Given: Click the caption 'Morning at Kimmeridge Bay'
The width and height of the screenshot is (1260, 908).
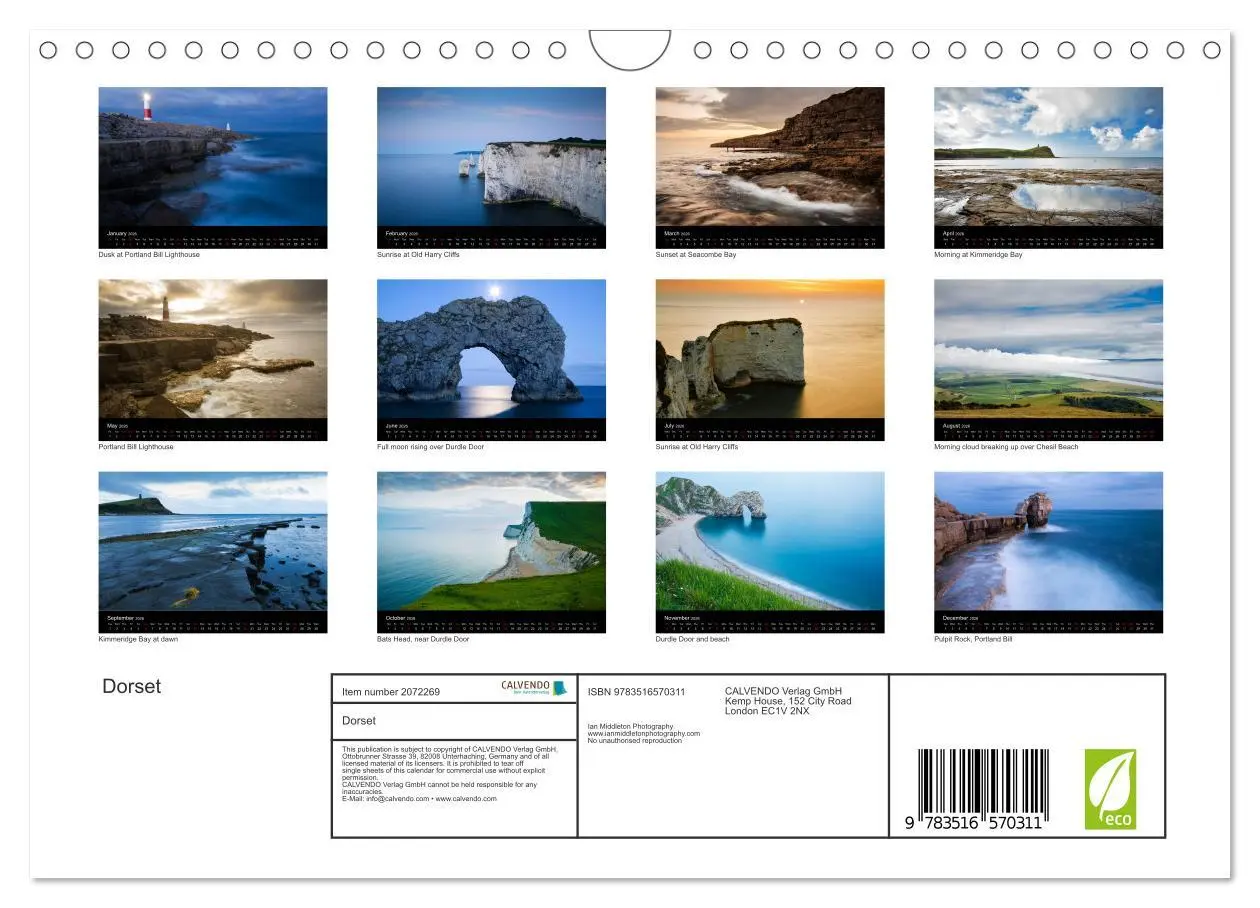Looking at the screenshot, I should pyautogui.click(x=978, y=255).
